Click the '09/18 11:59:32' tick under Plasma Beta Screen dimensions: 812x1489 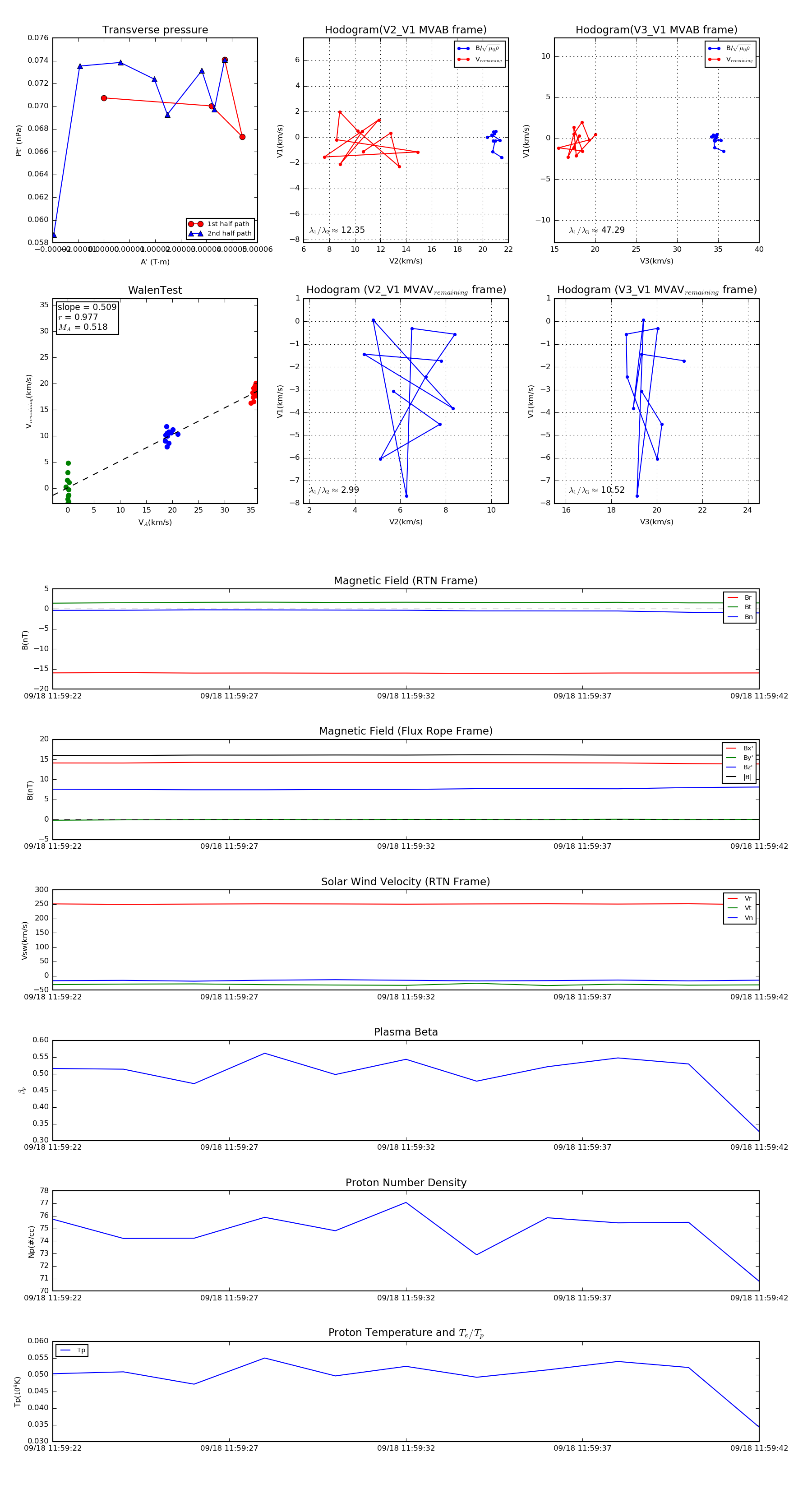[406, 1147]
